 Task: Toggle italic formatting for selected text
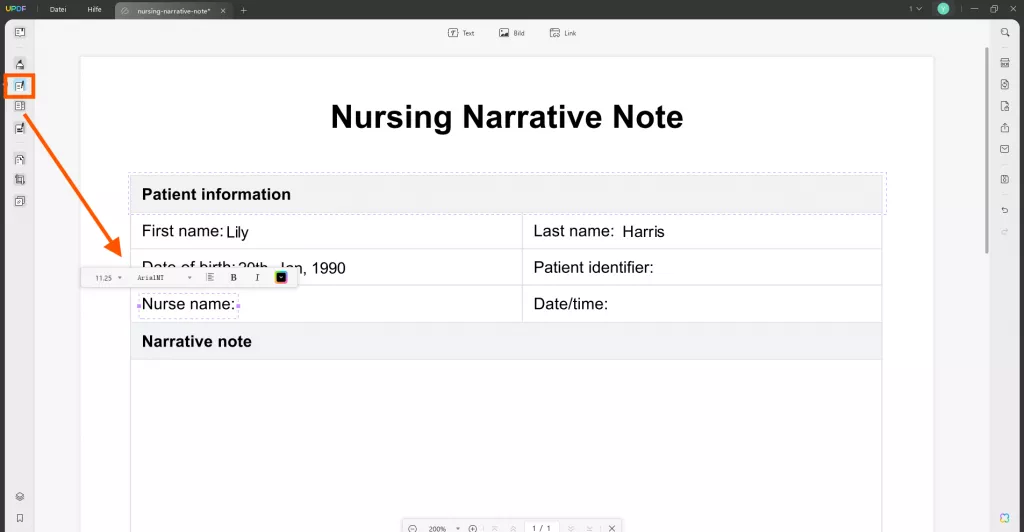click(257, 277)
